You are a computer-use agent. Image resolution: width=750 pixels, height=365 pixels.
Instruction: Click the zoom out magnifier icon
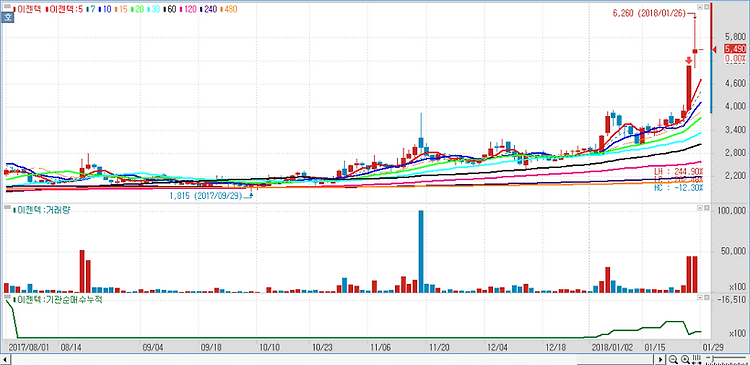[673, 359]
